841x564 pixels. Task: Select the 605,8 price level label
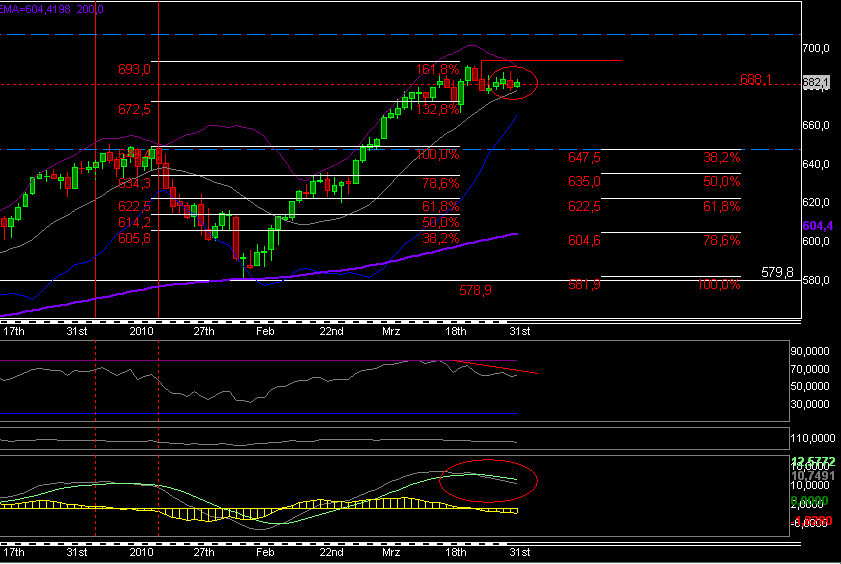coord(134,238)
